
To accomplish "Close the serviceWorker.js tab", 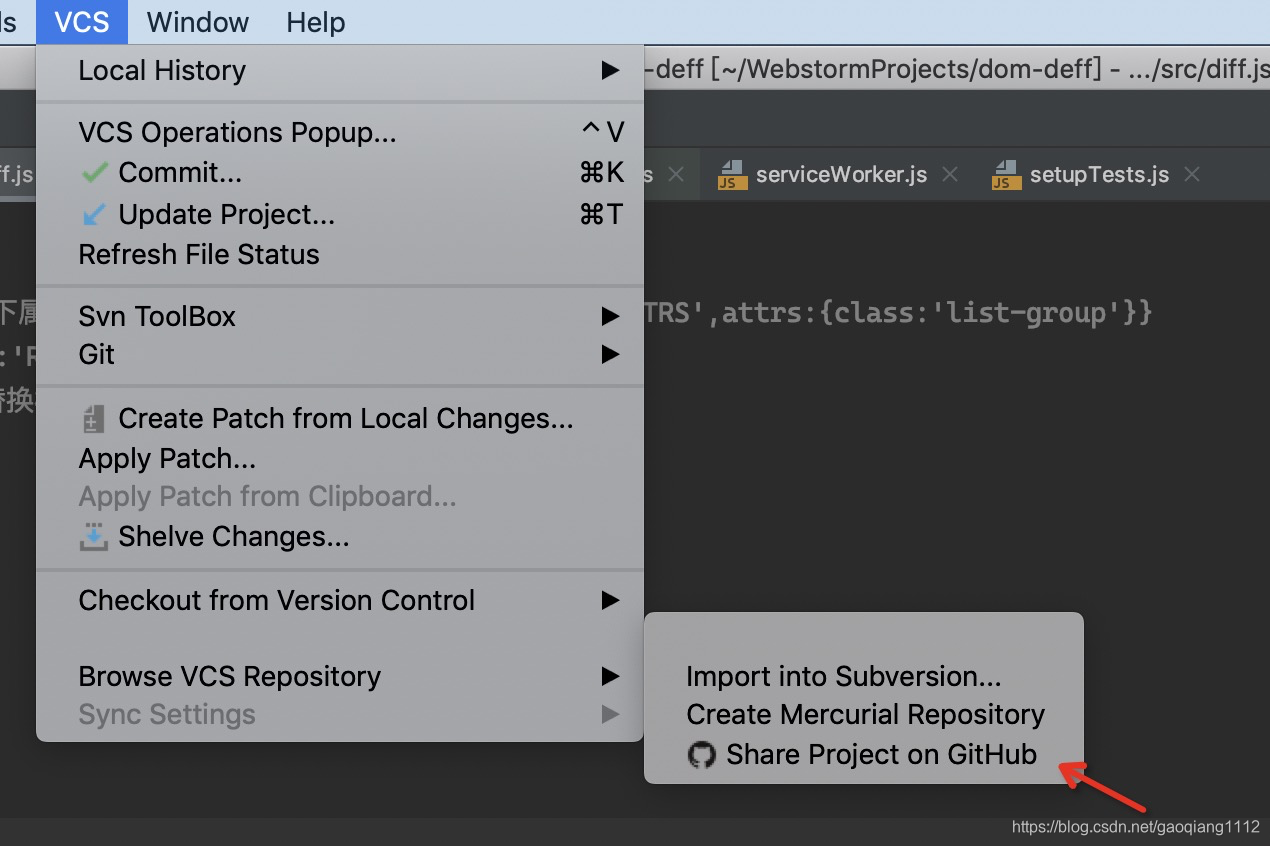I will click(x=950, y=175).
